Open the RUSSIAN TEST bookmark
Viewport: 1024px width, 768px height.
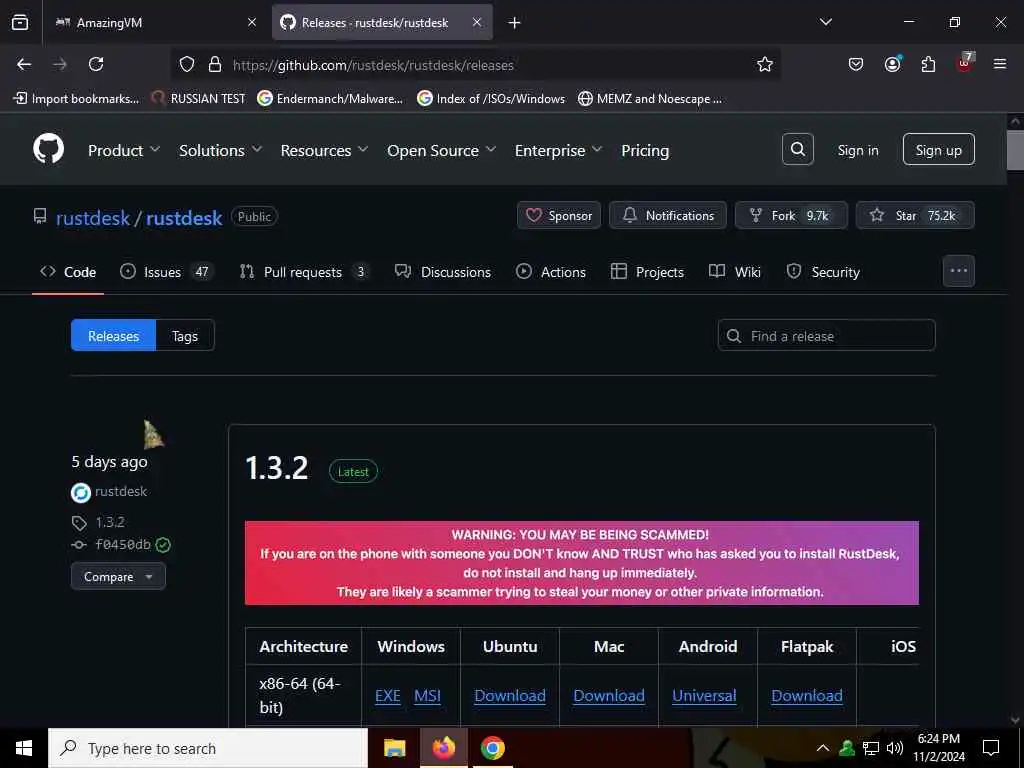click(x=199, y=99)
